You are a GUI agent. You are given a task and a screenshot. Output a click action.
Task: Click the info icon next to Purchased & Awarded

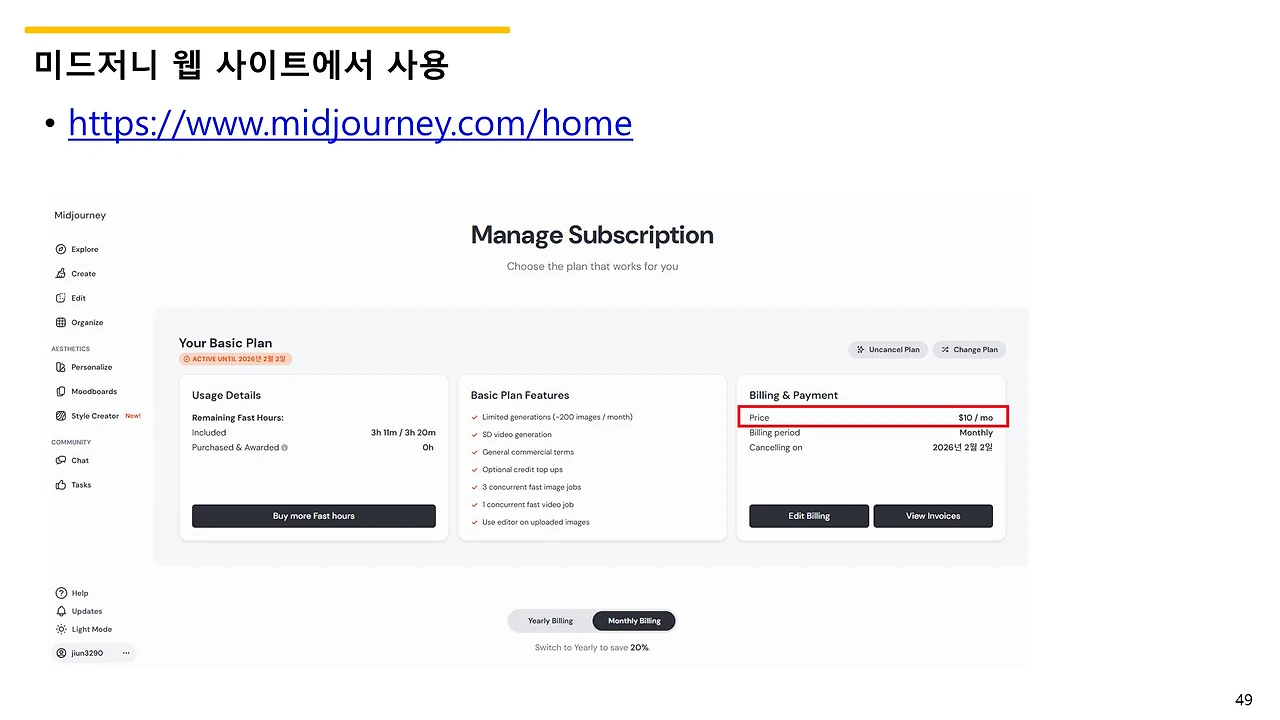tap(285, 448)
